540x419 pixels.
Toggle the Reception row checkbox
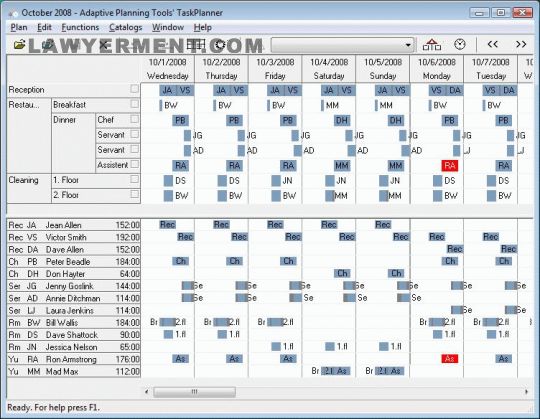pyautogui.click(x=135, y=89)
